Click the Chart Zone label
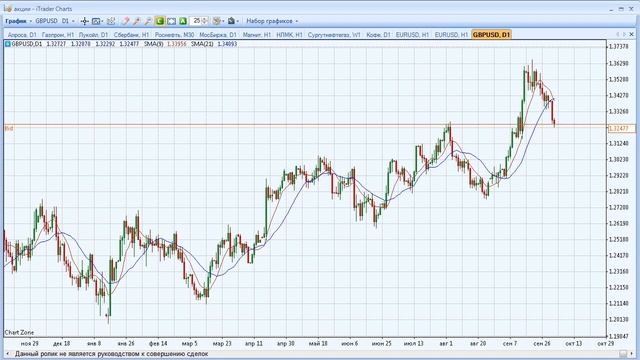640x360 pixels. [19, 333]
